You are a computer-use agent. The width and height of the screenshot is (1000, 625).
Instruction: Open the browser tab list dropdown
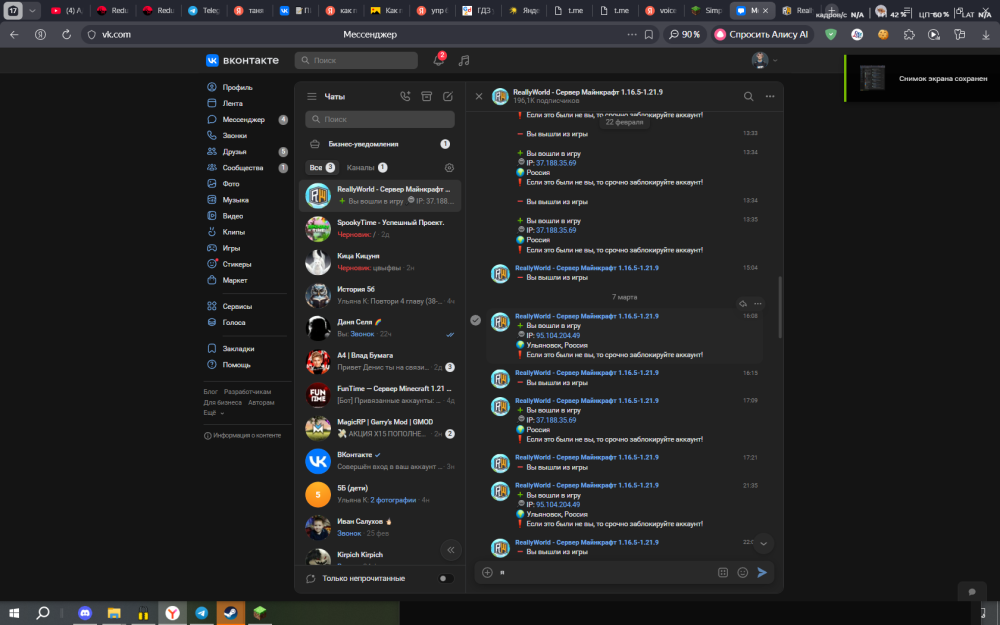pyautogui.click(x=32, y=10)
